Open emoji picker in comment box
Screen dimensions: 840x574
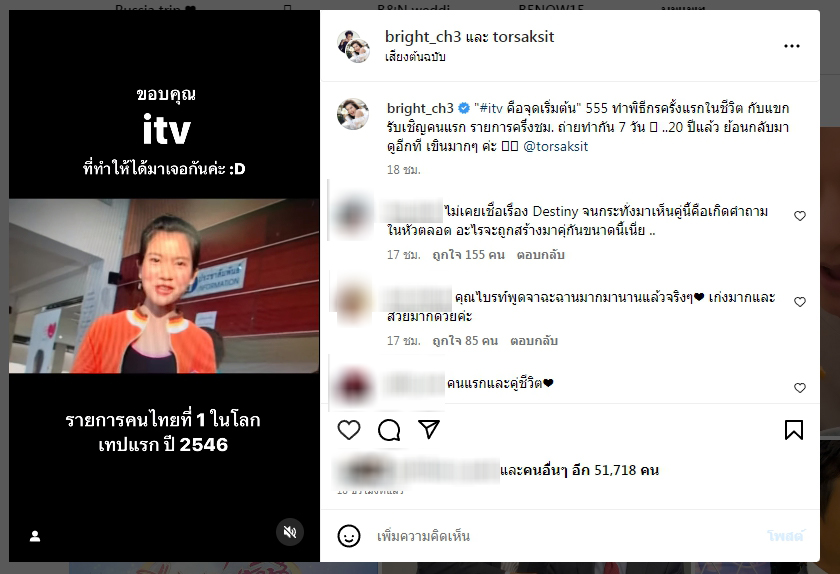(x=349, y=535)
